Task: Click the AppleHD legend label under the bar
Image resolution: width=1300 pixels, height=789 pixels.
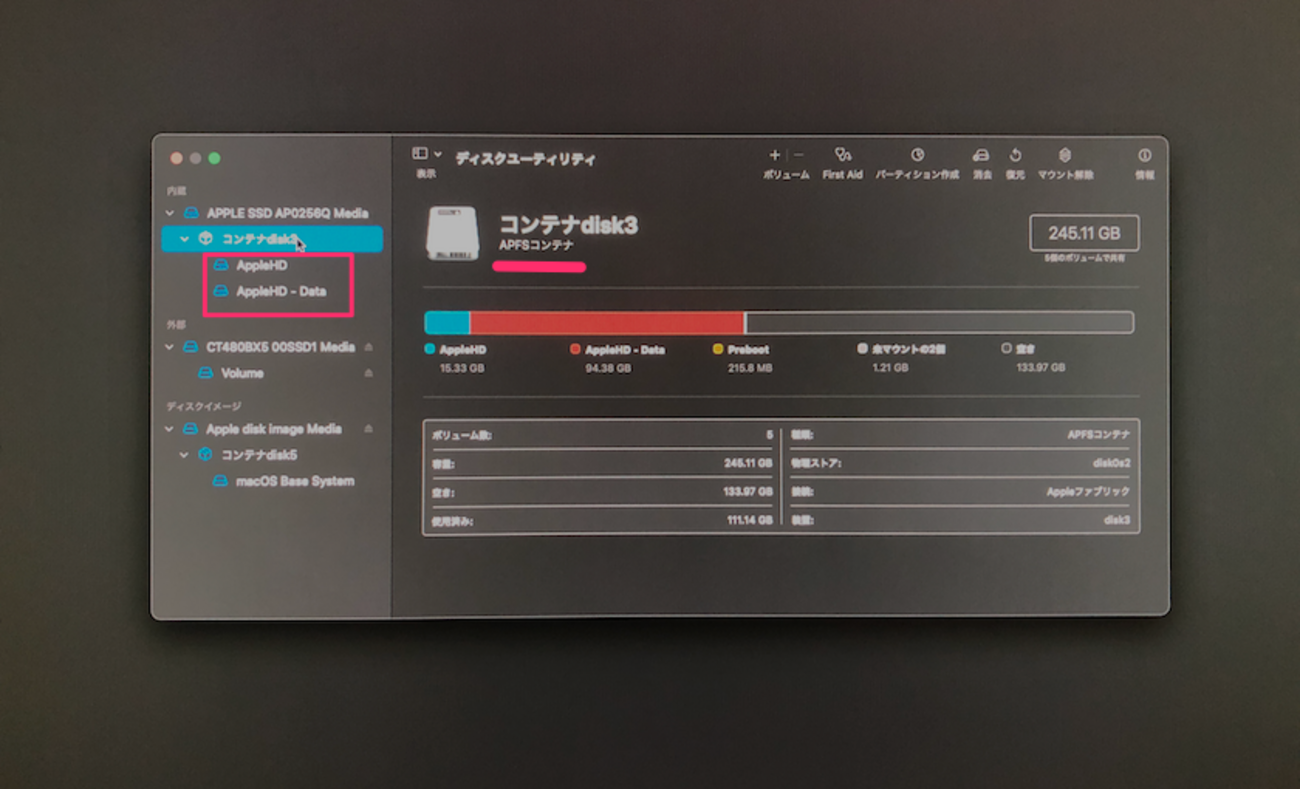Action: pyautogui.click(x=462, y=350)
